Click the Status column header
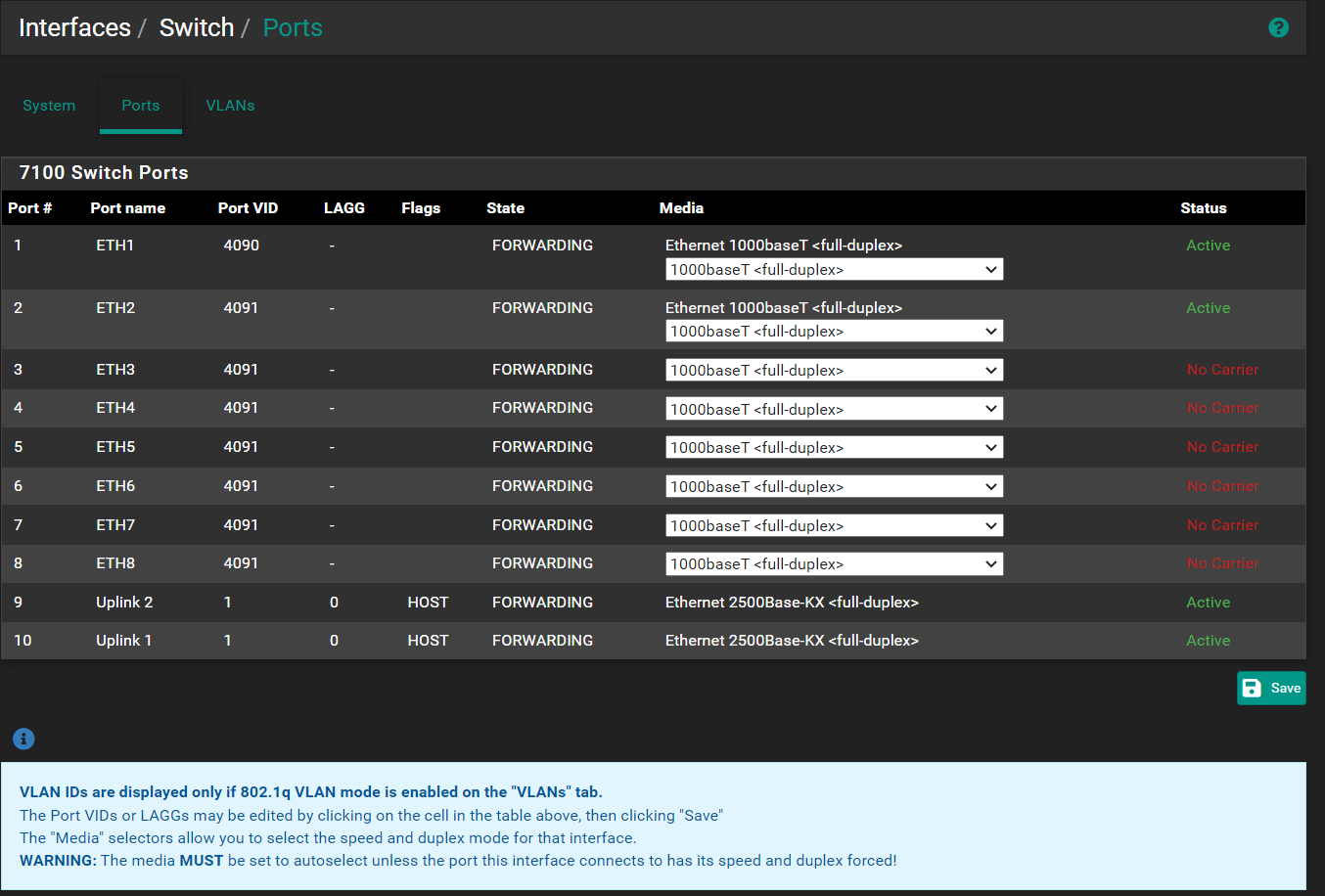 click(x=1204, y=208)
